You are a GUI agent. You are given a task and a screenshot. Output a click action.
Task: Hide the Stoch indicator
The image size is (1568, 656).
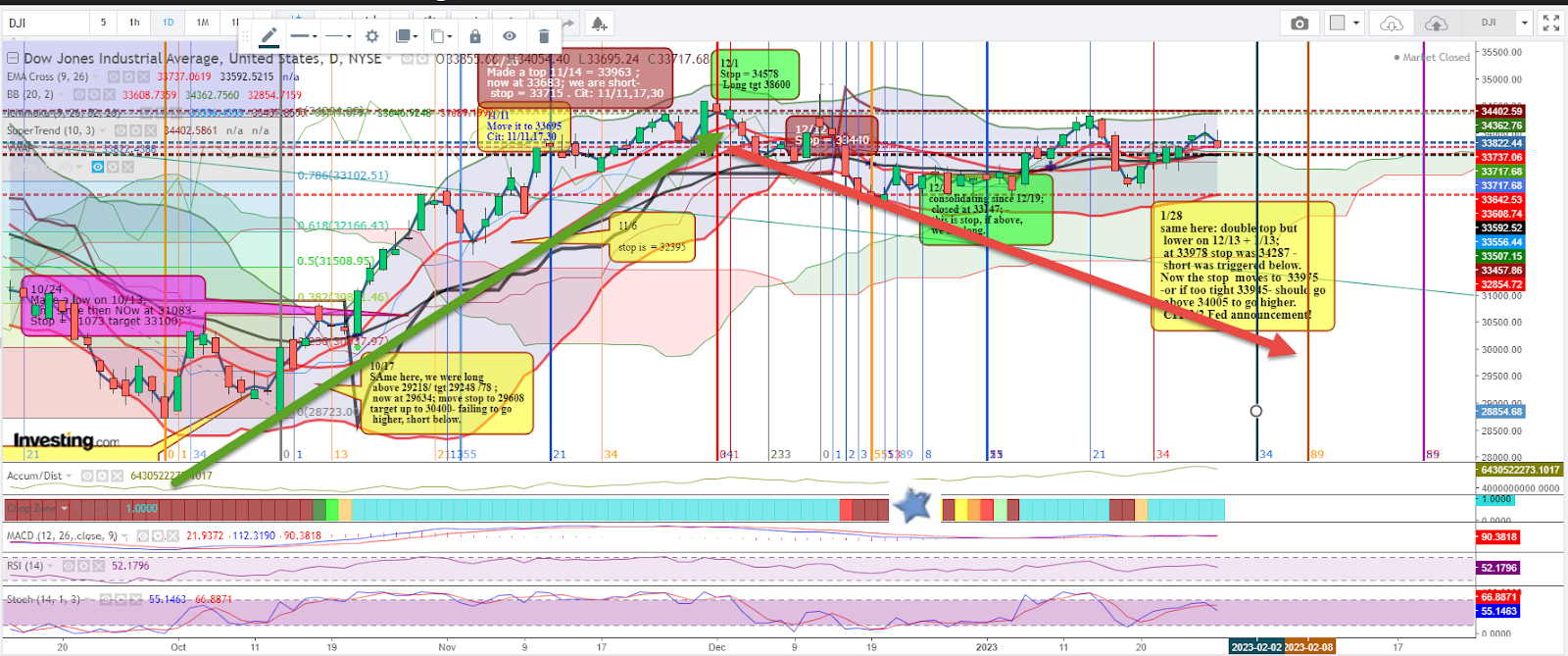pos(106,599)
